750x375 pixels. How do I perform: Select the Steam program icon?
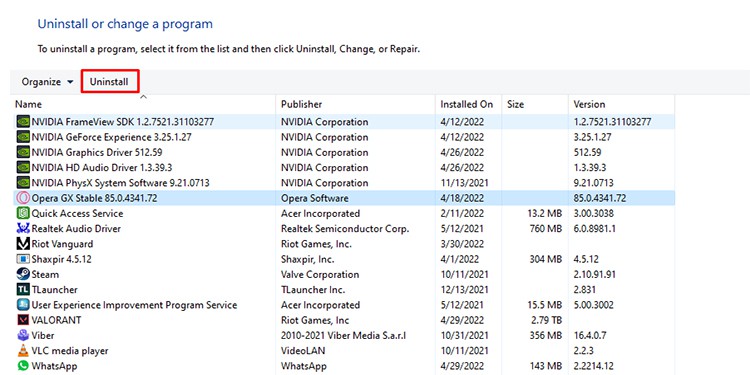coord(23,274)
